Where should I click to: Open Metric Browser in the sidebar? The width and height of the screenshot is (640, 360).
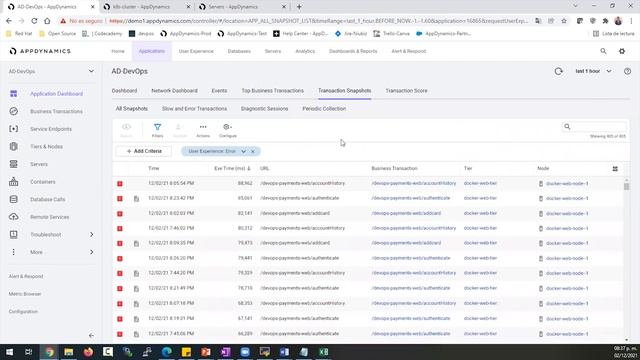[25, 294]
